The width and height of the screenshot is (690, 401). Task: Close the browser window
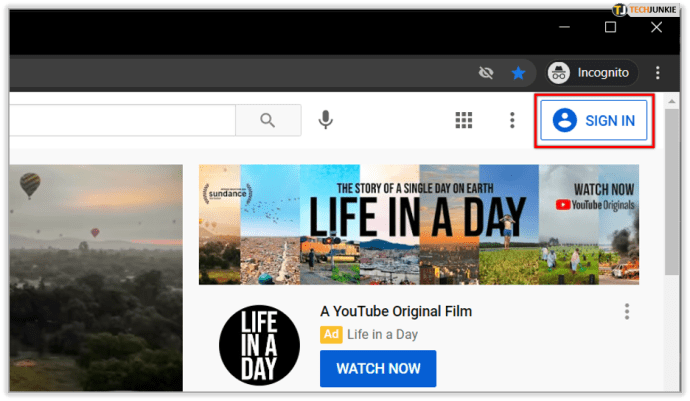pyautogui.click(x=656, y=27)
